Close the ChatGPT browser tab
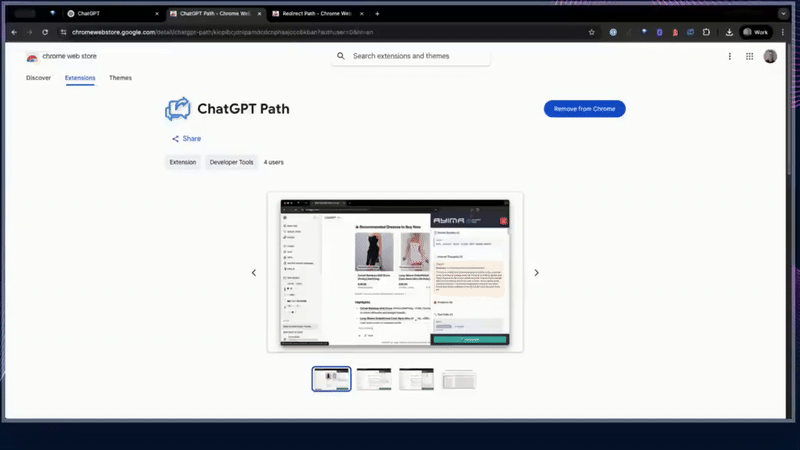Image resolution: width=800 pixels, height=450 pixels. pyautogui.click(x=157, y=14)
